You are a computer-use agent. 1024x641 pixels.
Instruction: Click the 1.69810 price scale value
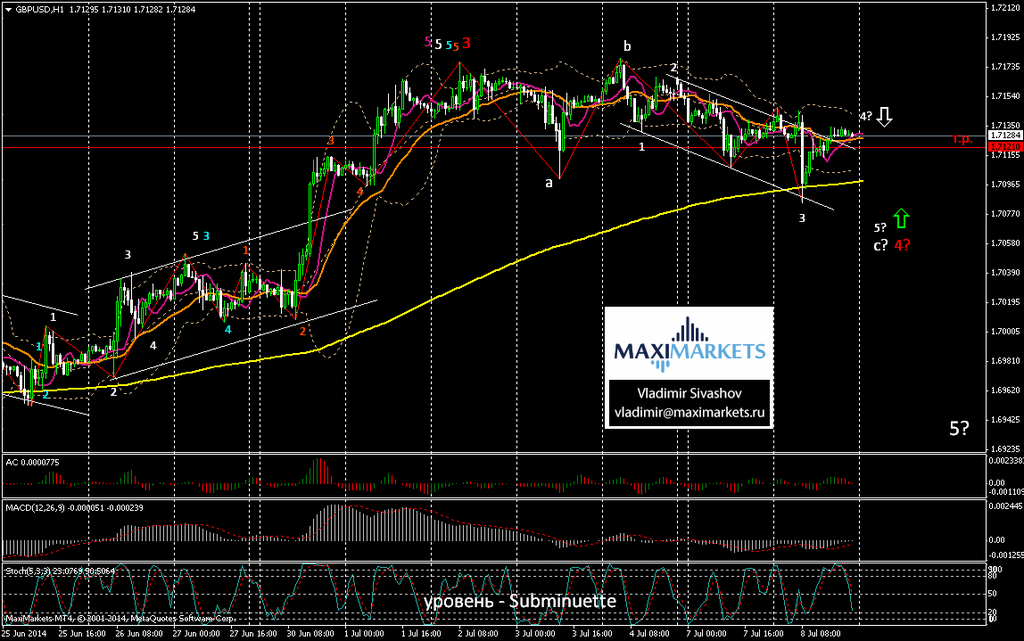[x=1006, y=360]
